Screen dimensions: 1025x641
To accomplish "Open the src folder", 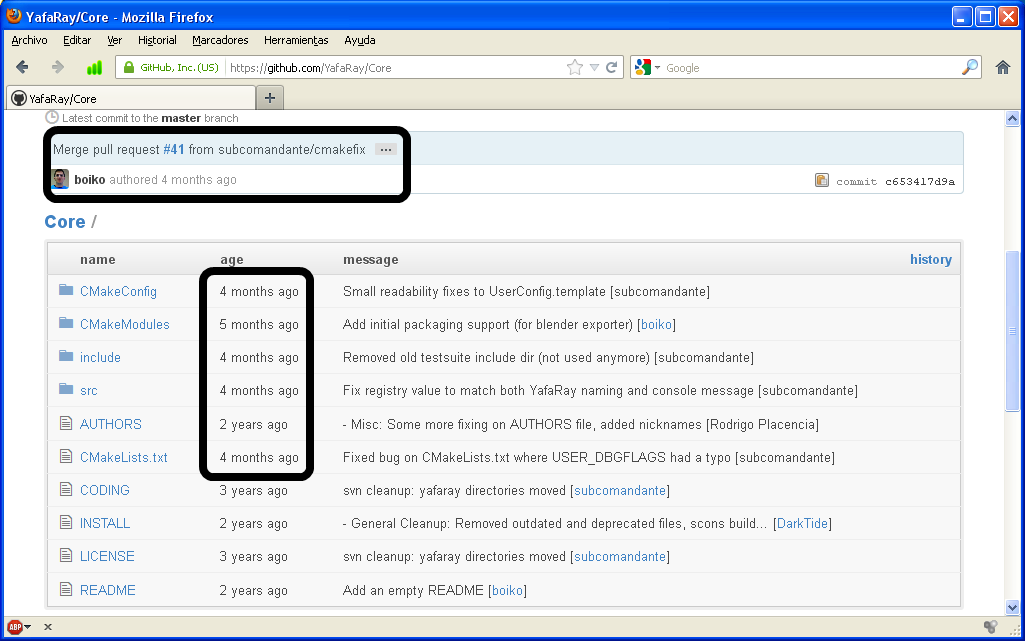I will pyautogui.click(x=89, y=391).
